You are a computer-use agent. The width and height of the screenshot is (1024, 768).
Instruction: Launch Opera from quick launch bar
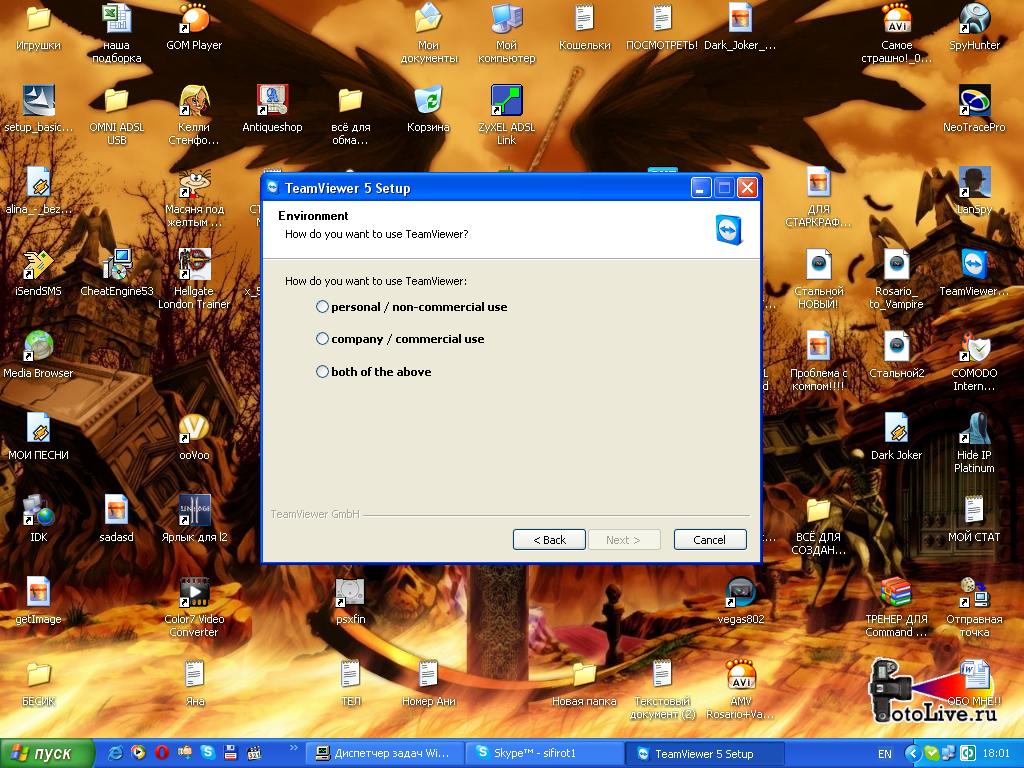(x=161, y=752)
